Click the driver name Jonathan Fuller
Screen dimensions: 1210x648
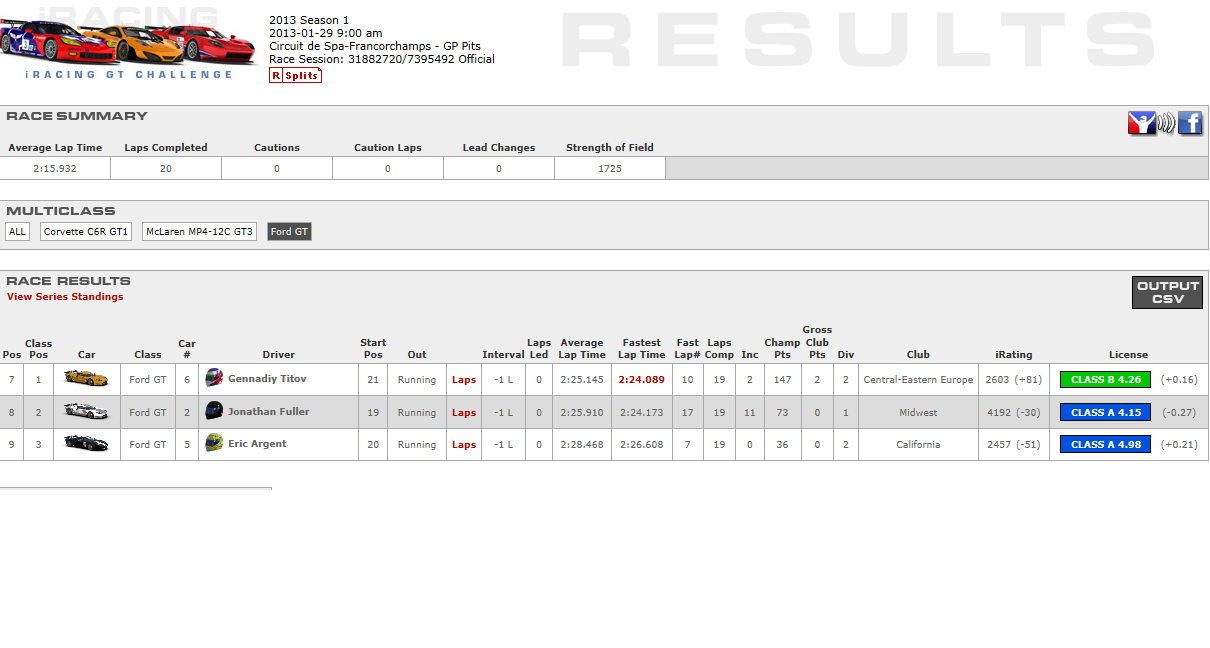(268, 411)
